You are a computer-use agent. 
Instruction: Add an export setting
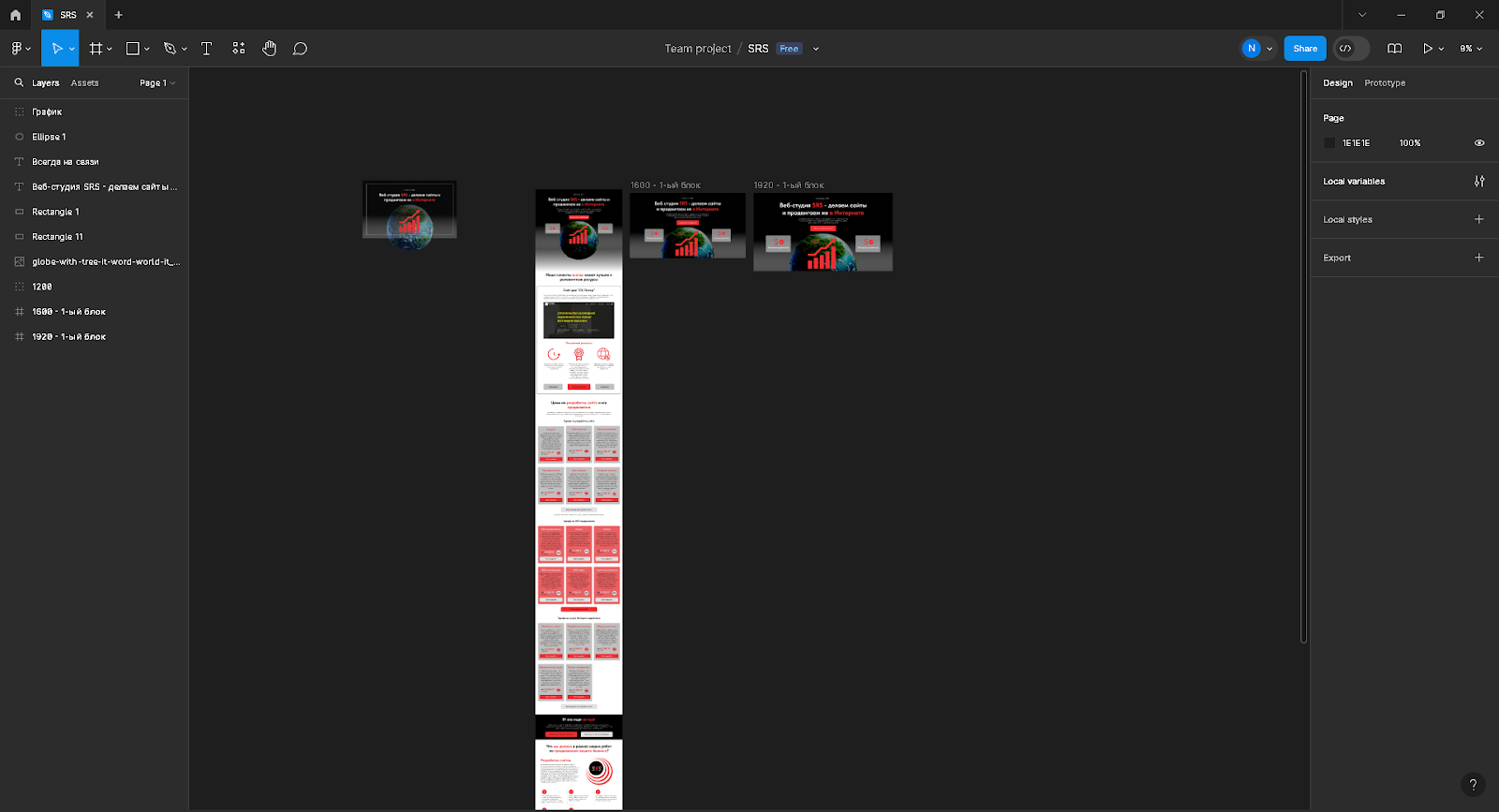(1479, 258)
